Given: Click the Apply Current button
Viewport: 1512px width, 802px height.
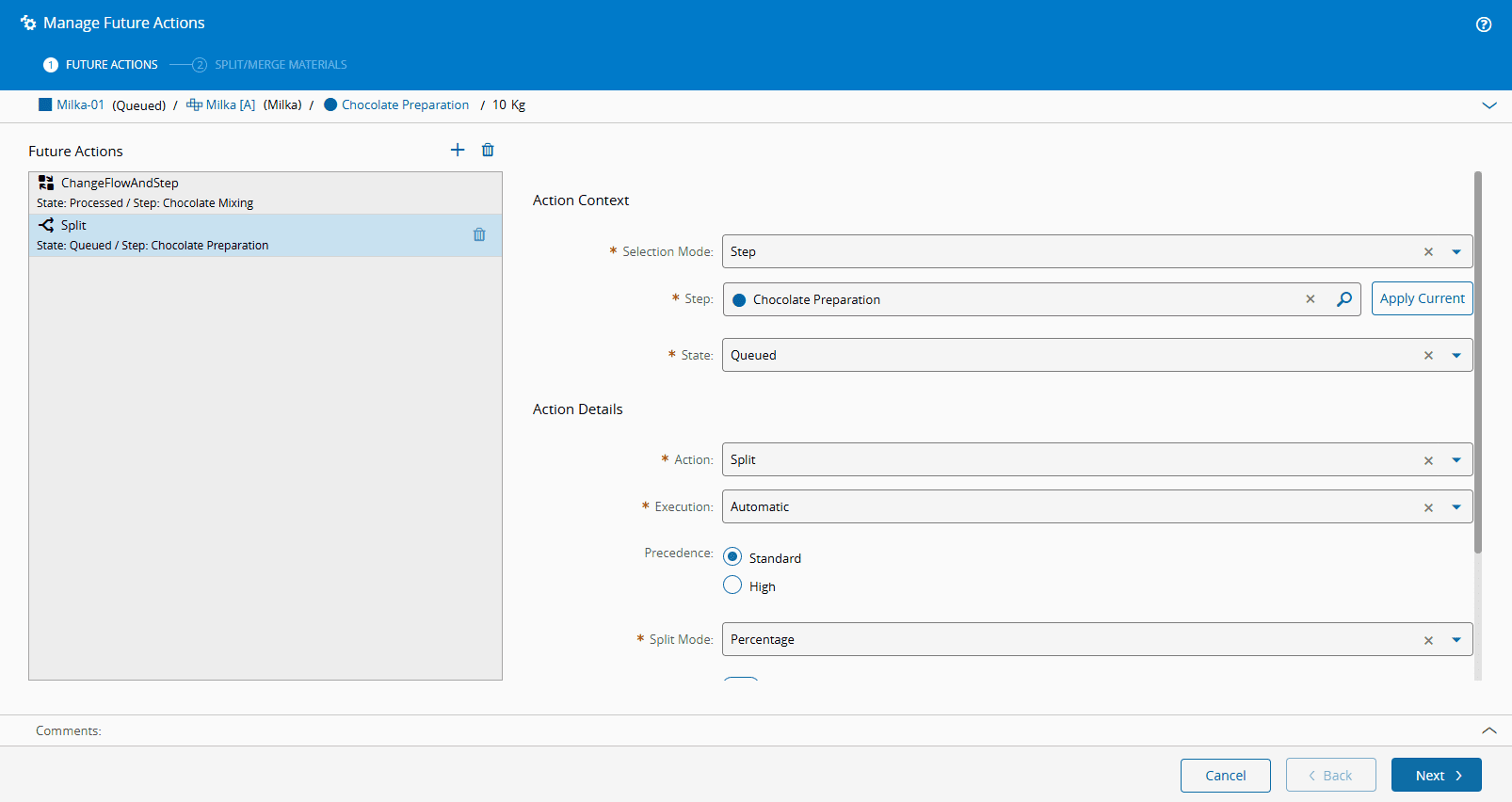Looking at the screenshot, I should (x=1422, y=298).
